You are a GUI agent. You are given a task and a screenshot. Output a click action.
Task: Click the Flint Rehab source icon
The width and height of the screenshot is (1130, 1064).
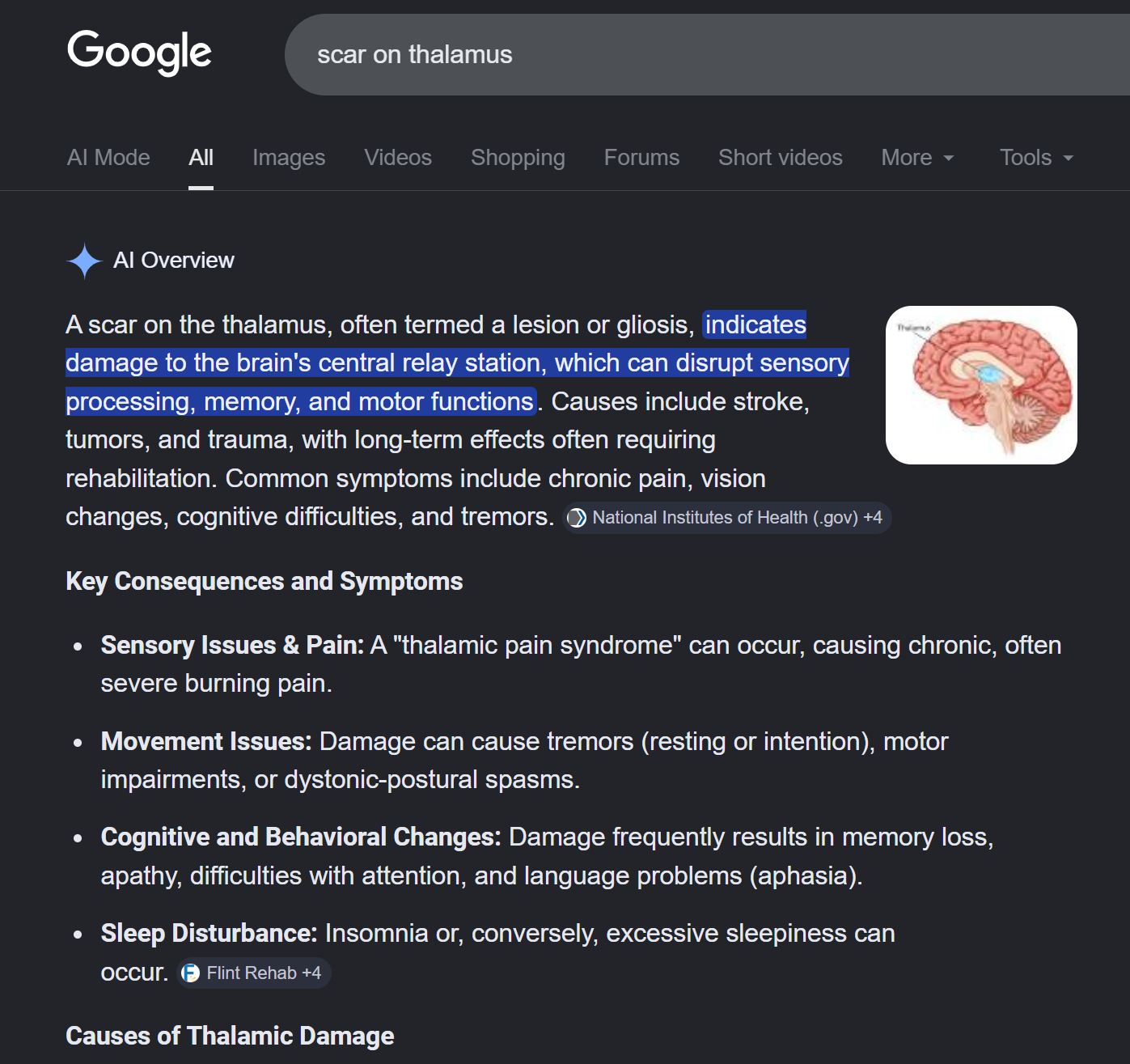[191, 973]
